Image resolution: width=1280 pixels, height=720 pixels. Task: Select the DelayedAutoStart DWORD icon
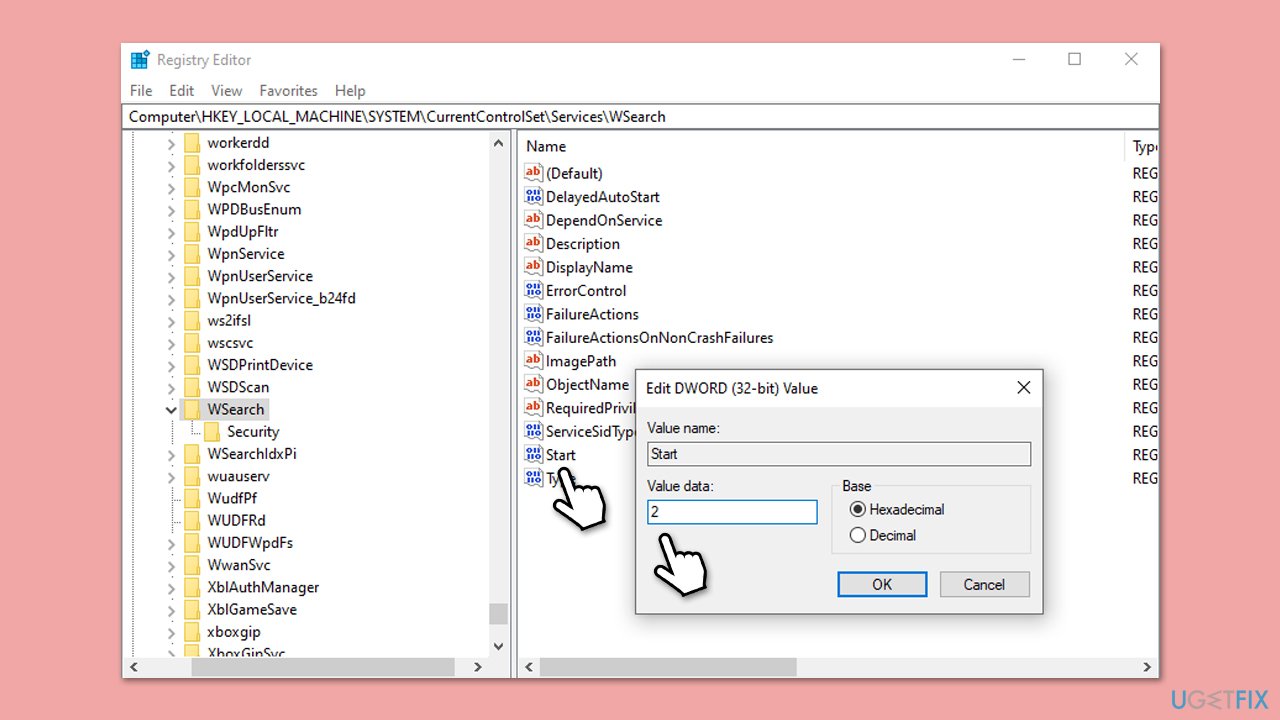click(x=533, y=197)
